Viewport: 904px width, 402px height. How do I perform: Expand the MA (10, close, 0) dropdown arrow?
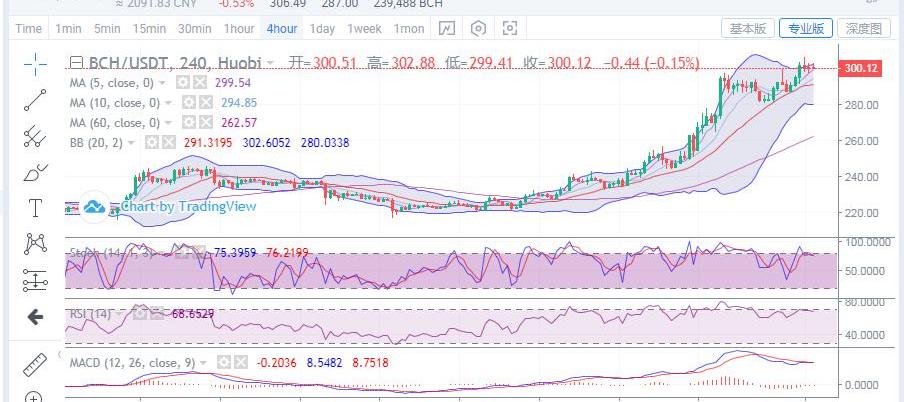click(x=167, y=103)
